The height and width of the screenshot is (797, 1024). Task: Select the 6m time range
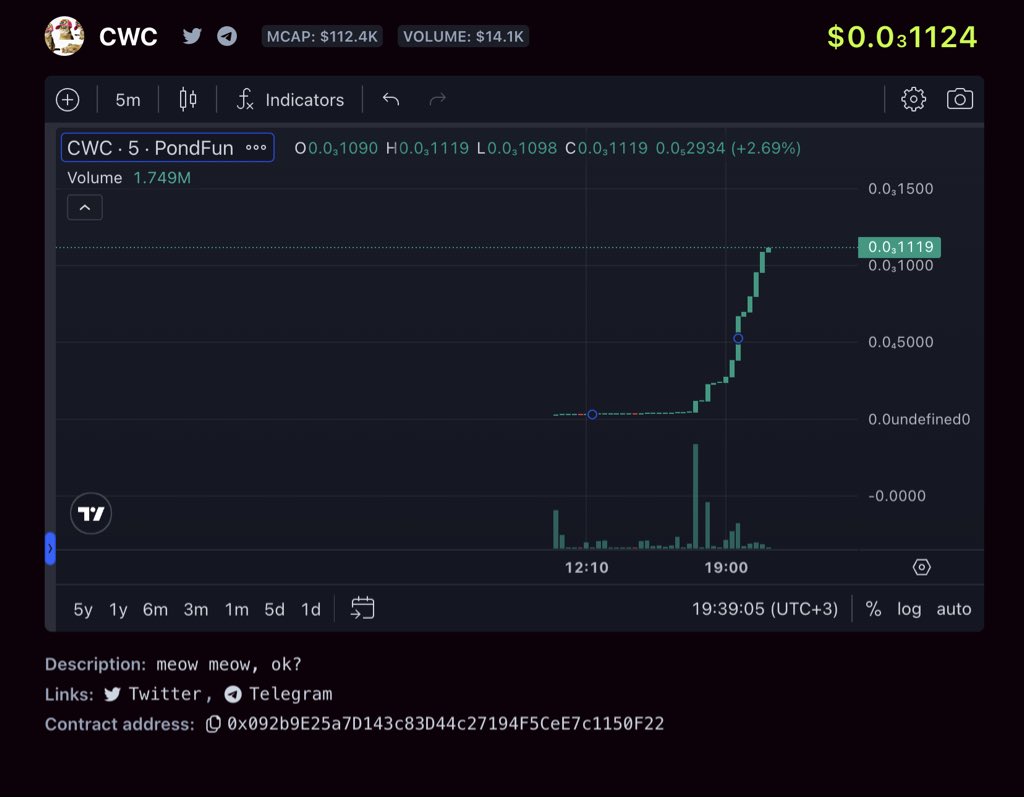155,610
